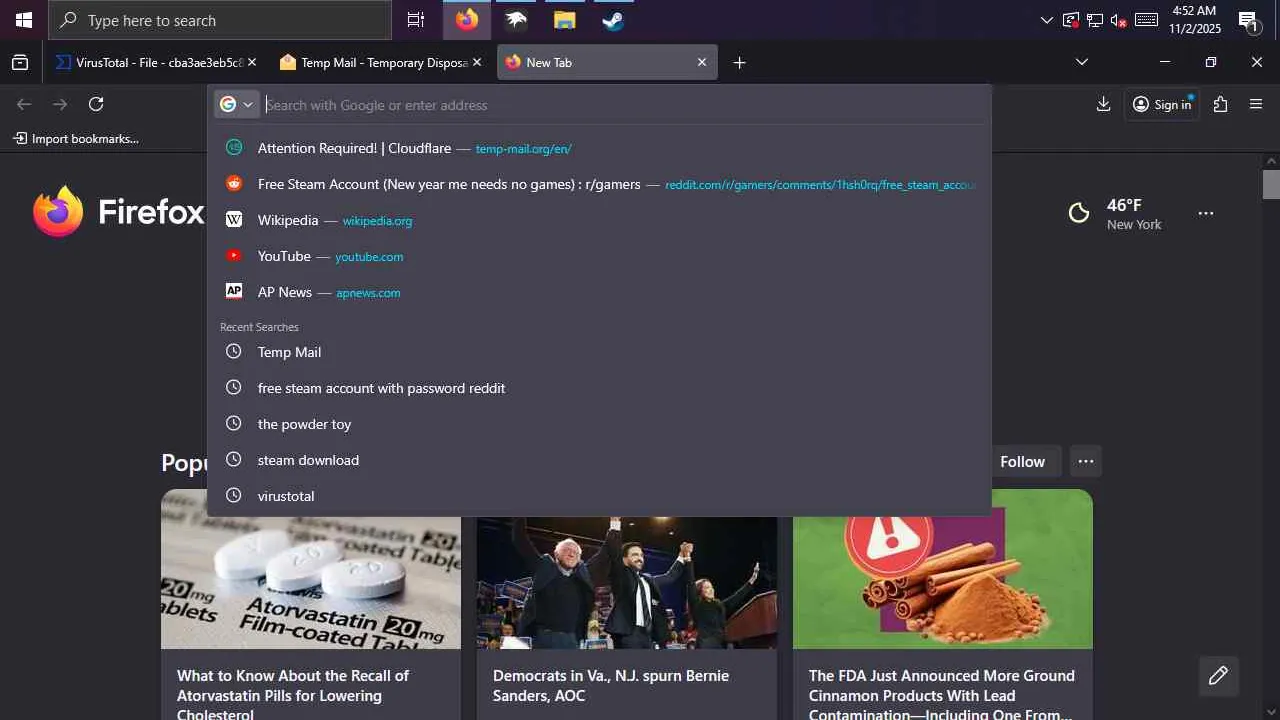Open the Google search engine dropdown
This screenshot has width=1280, height=720.
coord(237,104)
